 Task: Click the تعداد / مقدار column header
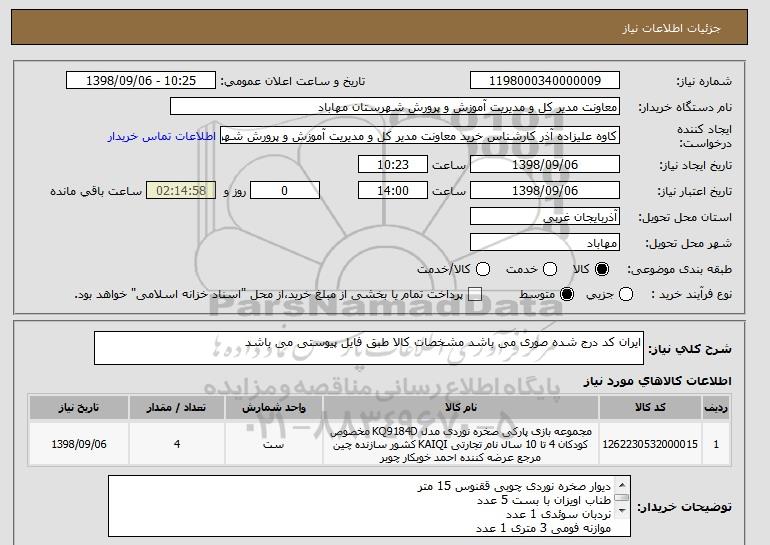177,408
